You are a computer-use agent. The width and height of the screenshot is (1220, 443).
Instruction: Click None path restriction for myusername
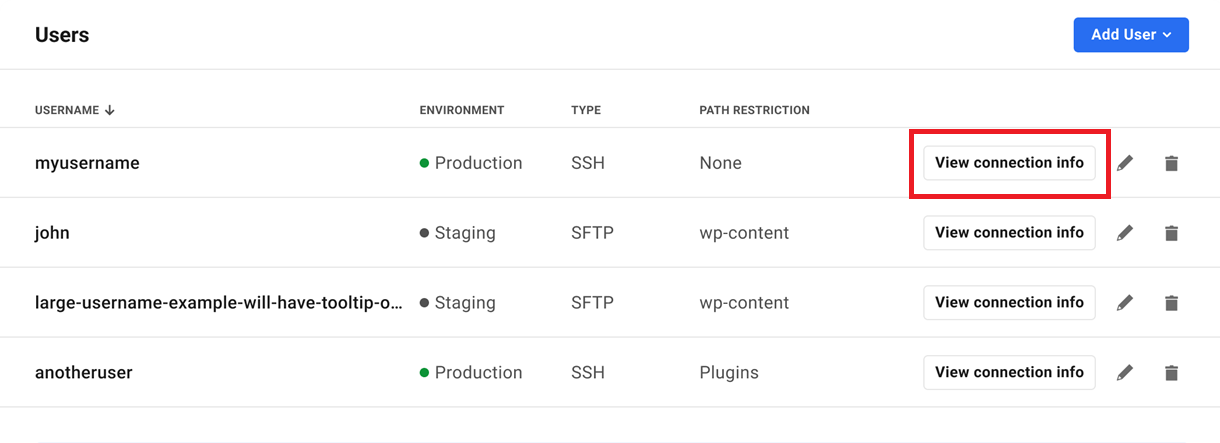[x=721, y=163]
